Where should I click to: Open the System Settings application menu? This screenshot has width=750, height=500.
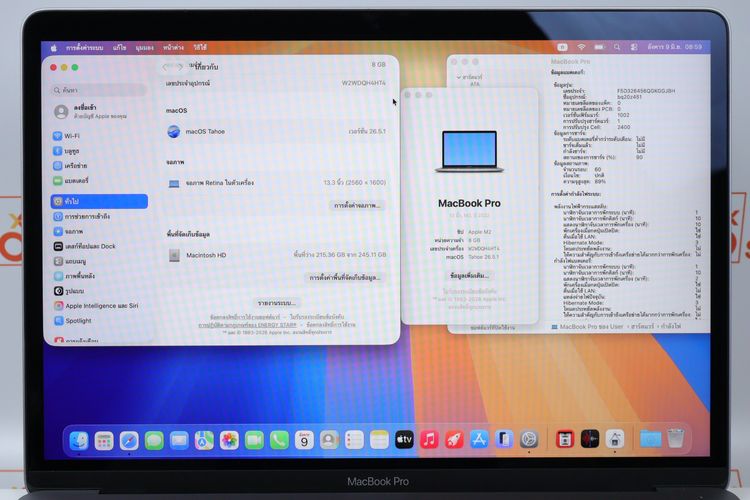pos(84,47)
